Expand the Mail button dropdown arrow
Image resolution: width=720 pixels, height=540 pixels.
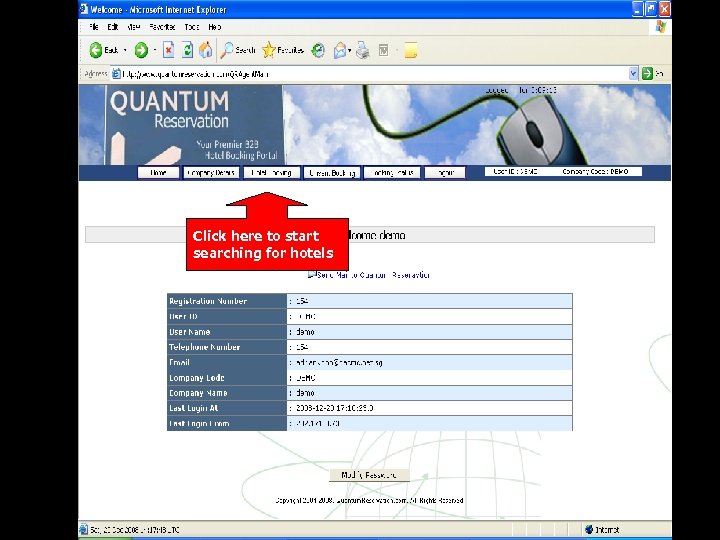350,50
